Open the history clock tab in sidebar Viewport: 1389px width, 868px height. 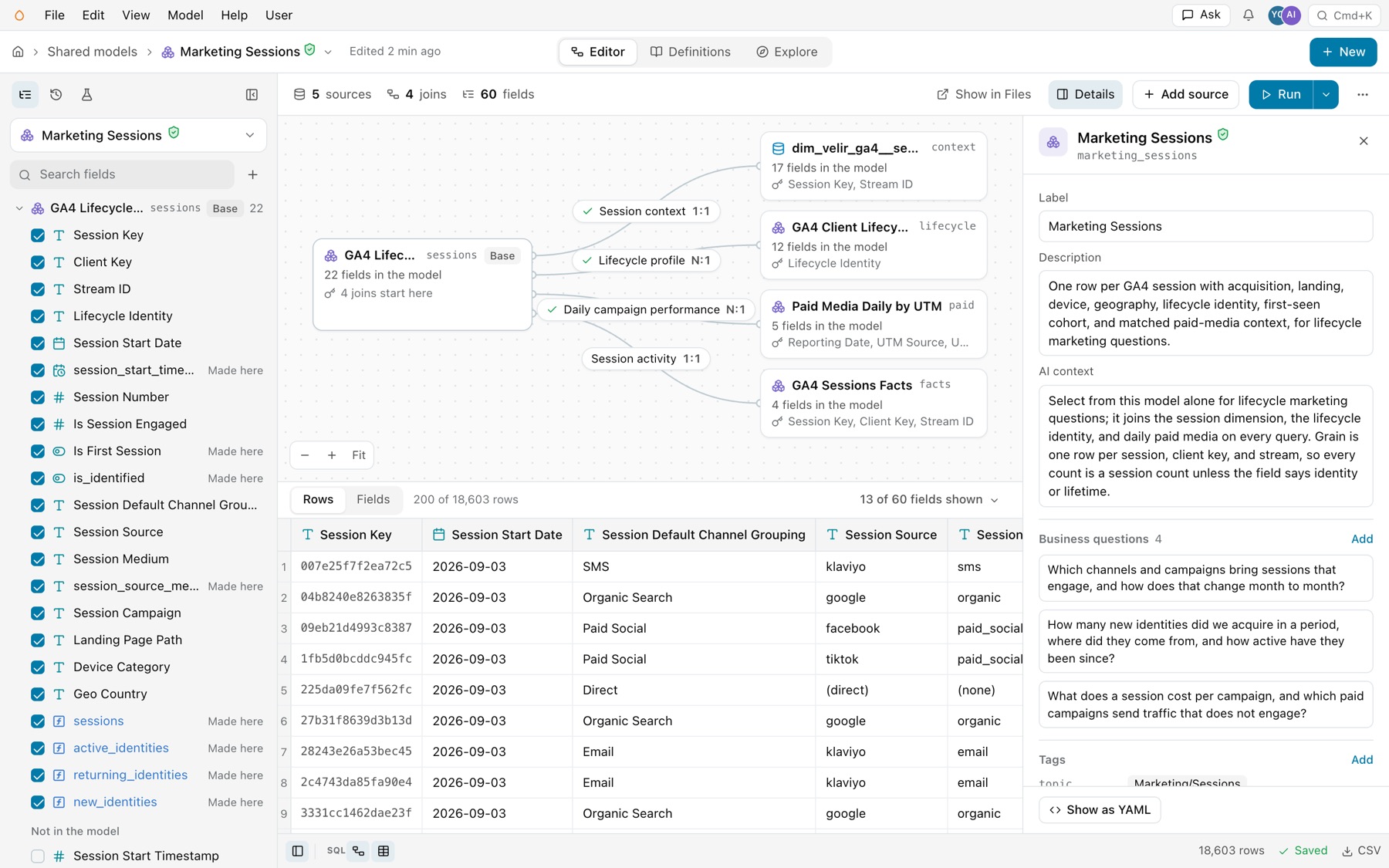click(56, 94)
